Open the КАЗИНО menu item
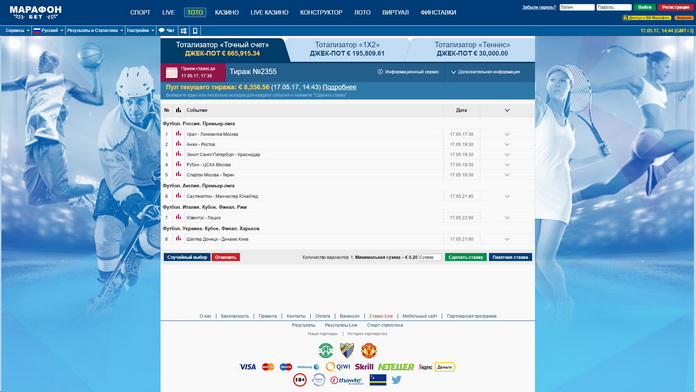Viewport: 696px width, 392px height. (227, 12)
